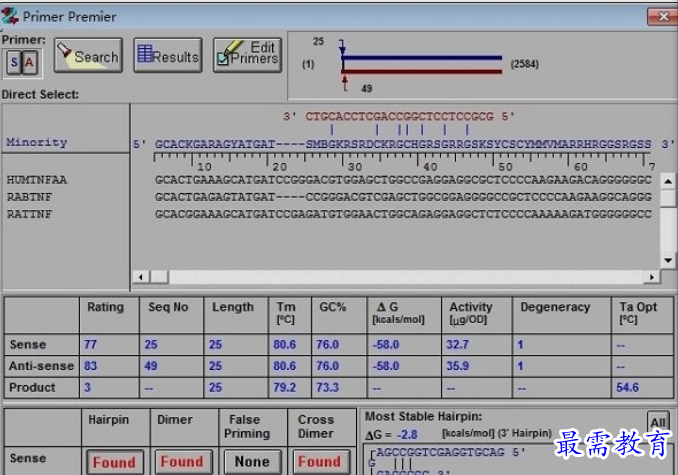Click the red anti-sense strand bar

tap(422, 71)
